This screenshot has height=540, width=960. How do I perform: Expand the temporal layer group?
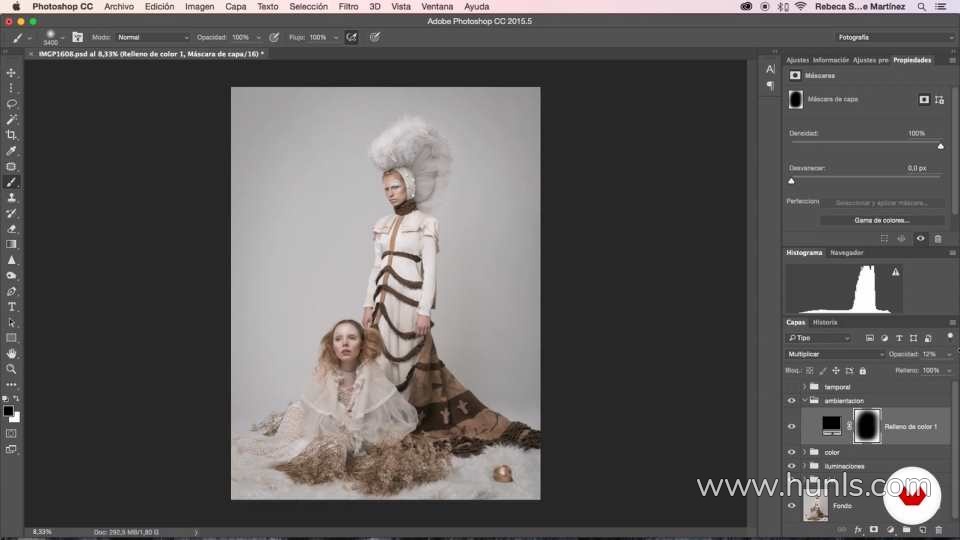804,386
